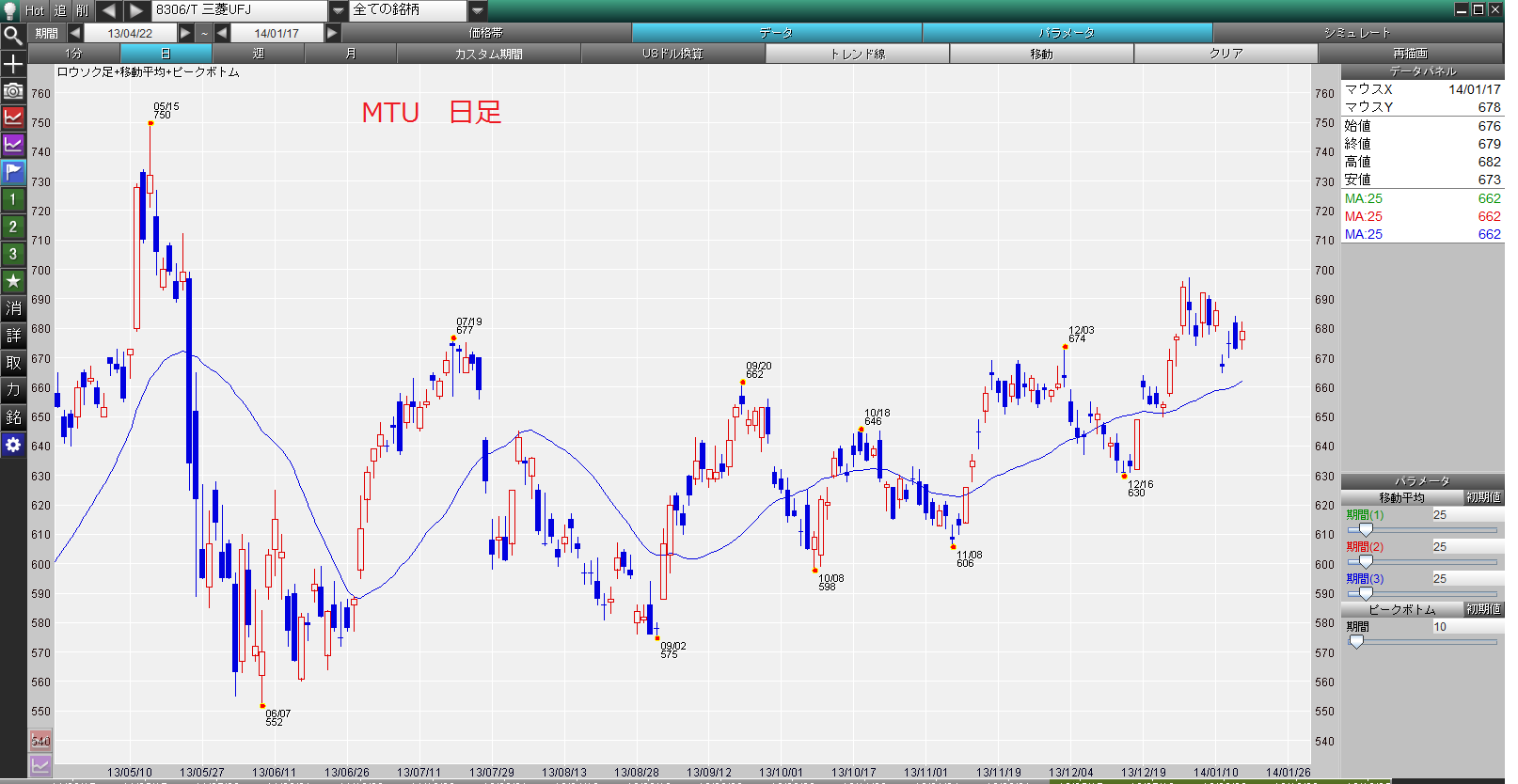Toggle the 日 daily timeframe

166,54
